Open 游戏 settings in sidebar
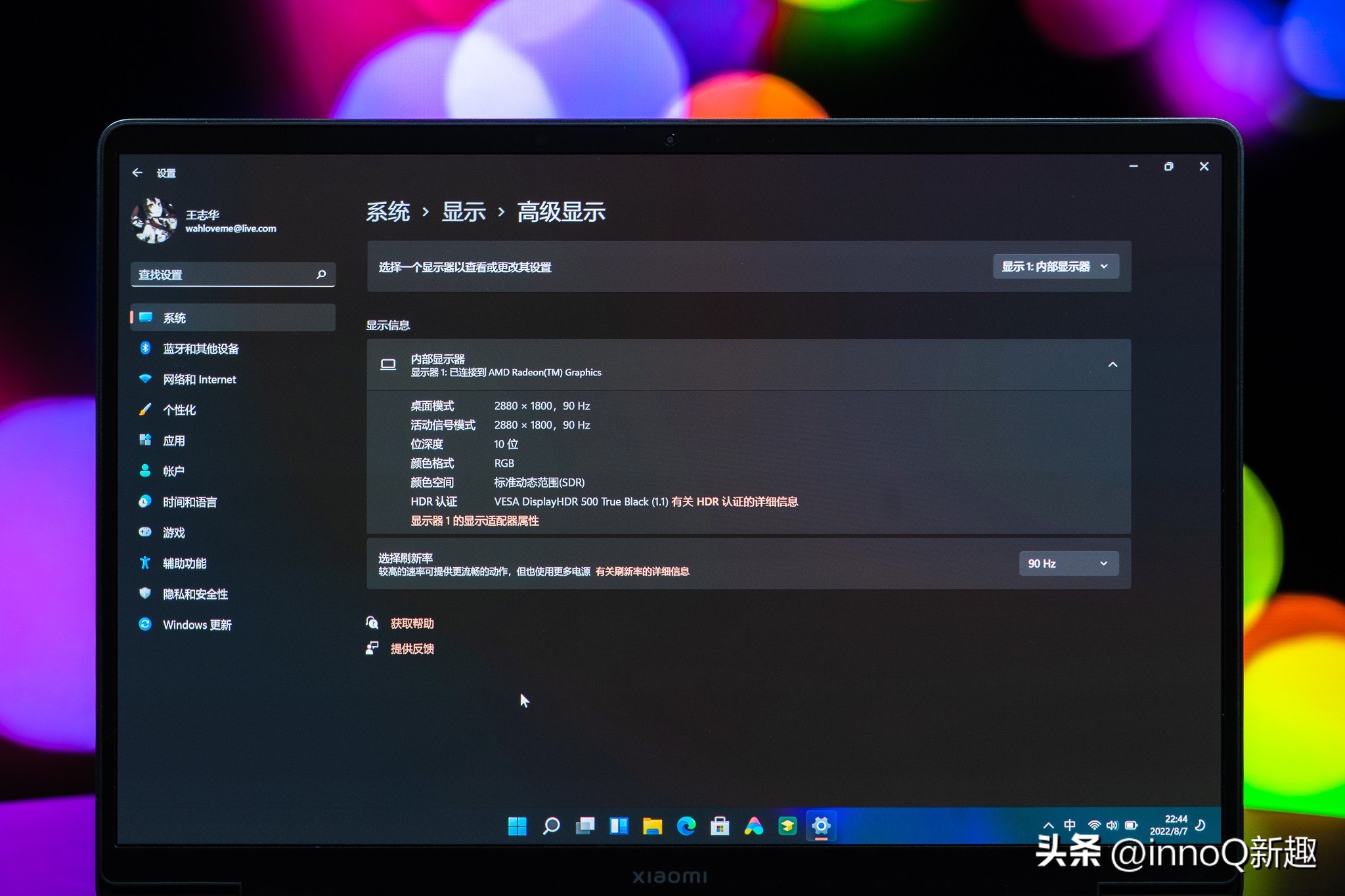 point(174,532)
